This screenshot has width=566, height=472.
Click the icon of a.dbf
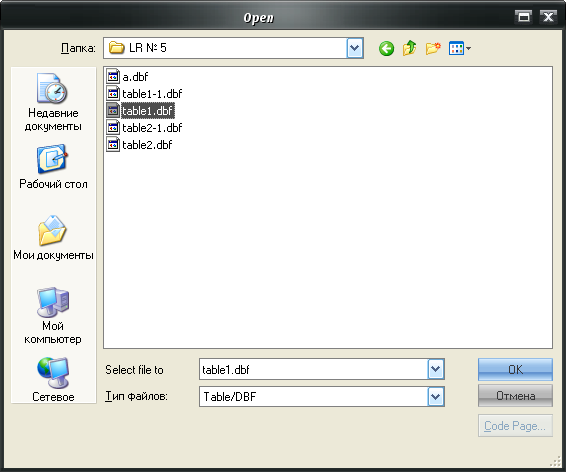pyautogui.click(x=113, y=76)
